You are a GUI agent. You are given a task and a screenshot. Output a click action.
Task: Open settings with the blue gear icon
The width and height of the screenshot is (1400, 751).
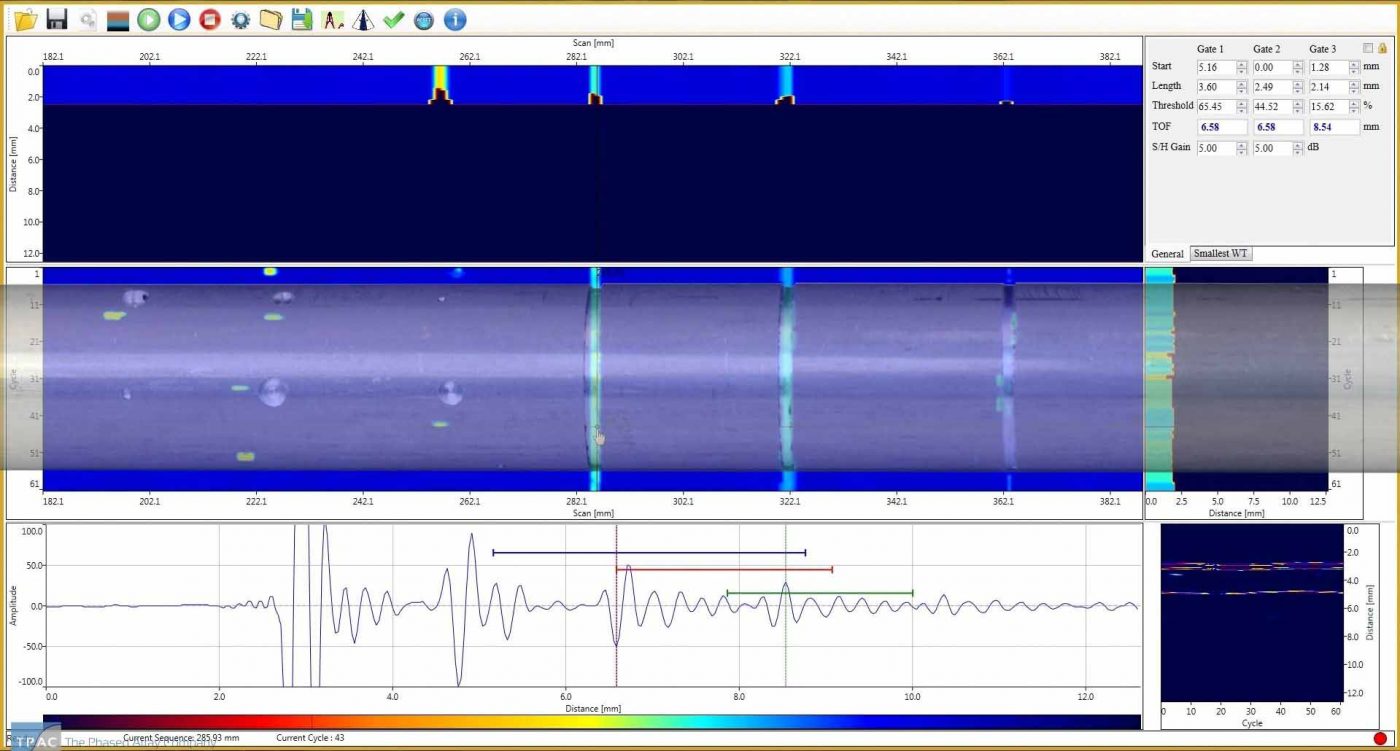pyautogui.click(x=240, y=19)
